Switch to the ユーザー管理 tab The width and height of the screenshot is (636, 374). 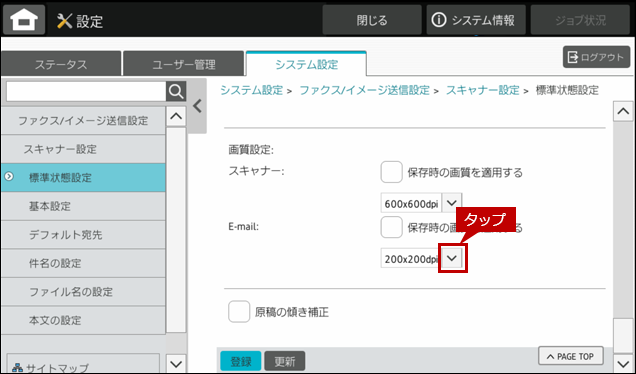click(184, 64)
